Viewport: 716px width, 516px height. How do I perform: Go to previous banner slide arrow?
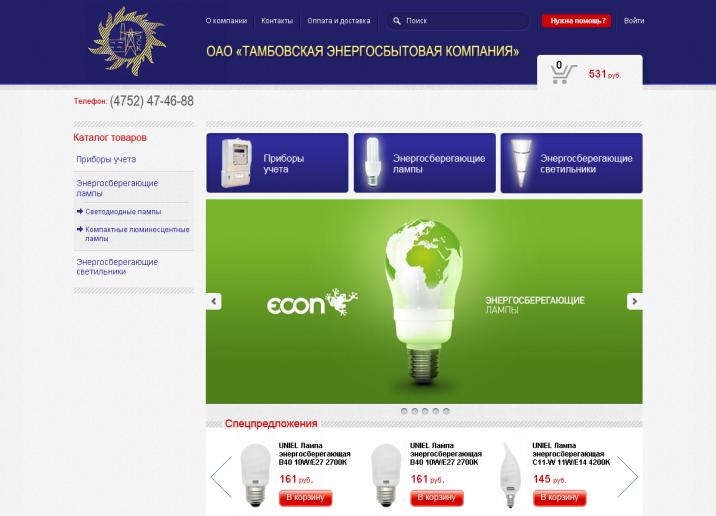tap(213, 301)
